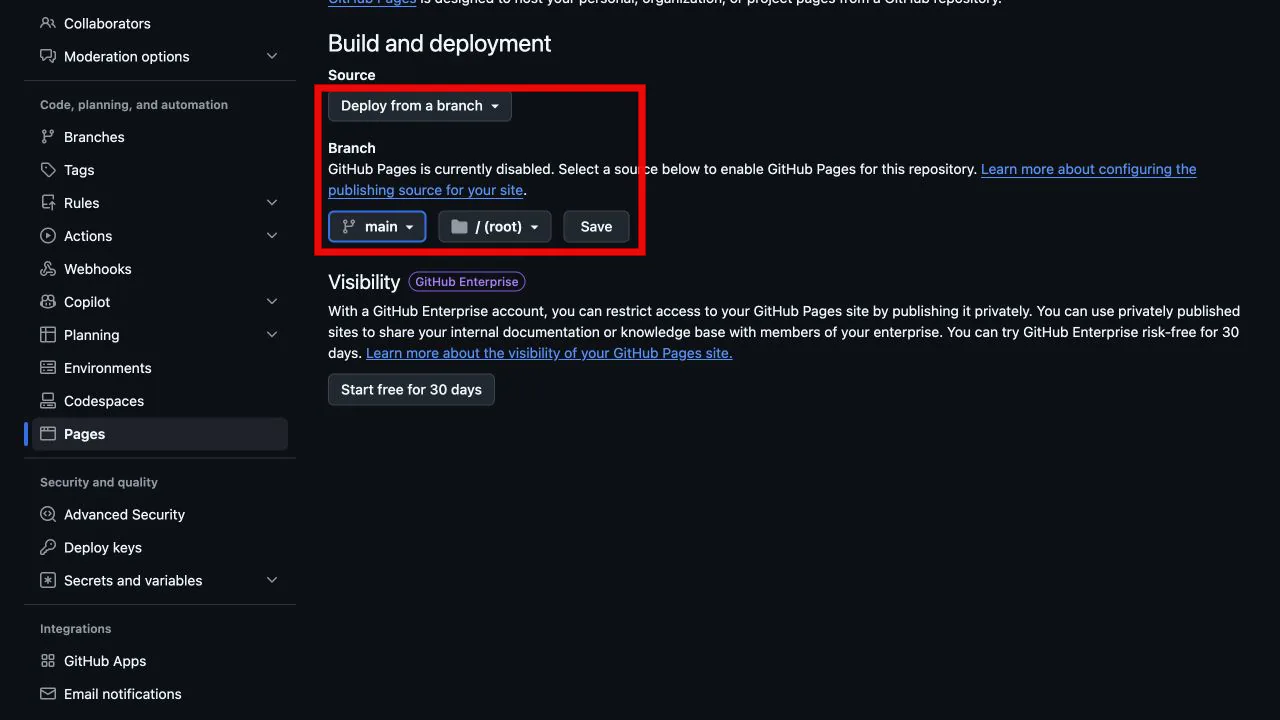Open Codespaces settings
The width and height of the screenshot is (1280, 720).
click(x=160, y=401)
